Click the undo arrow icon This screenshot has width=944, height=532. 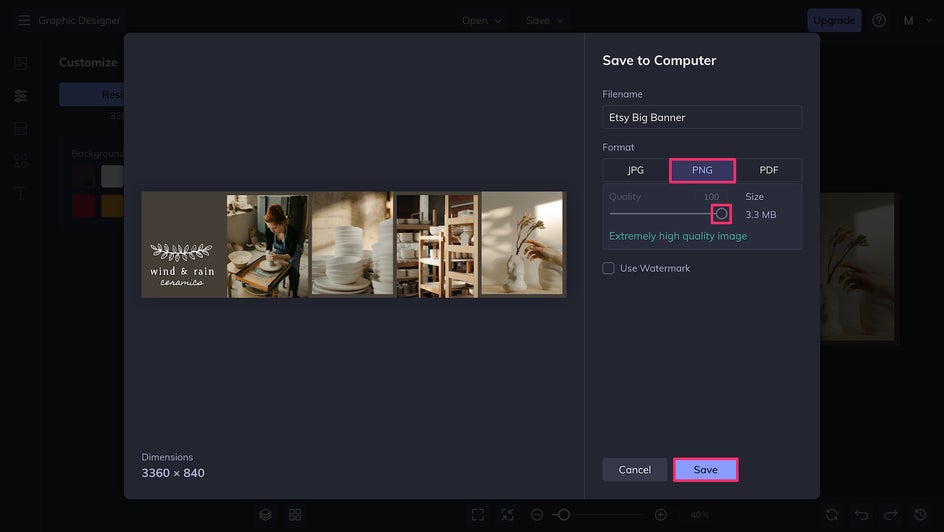tap(862, 515)
